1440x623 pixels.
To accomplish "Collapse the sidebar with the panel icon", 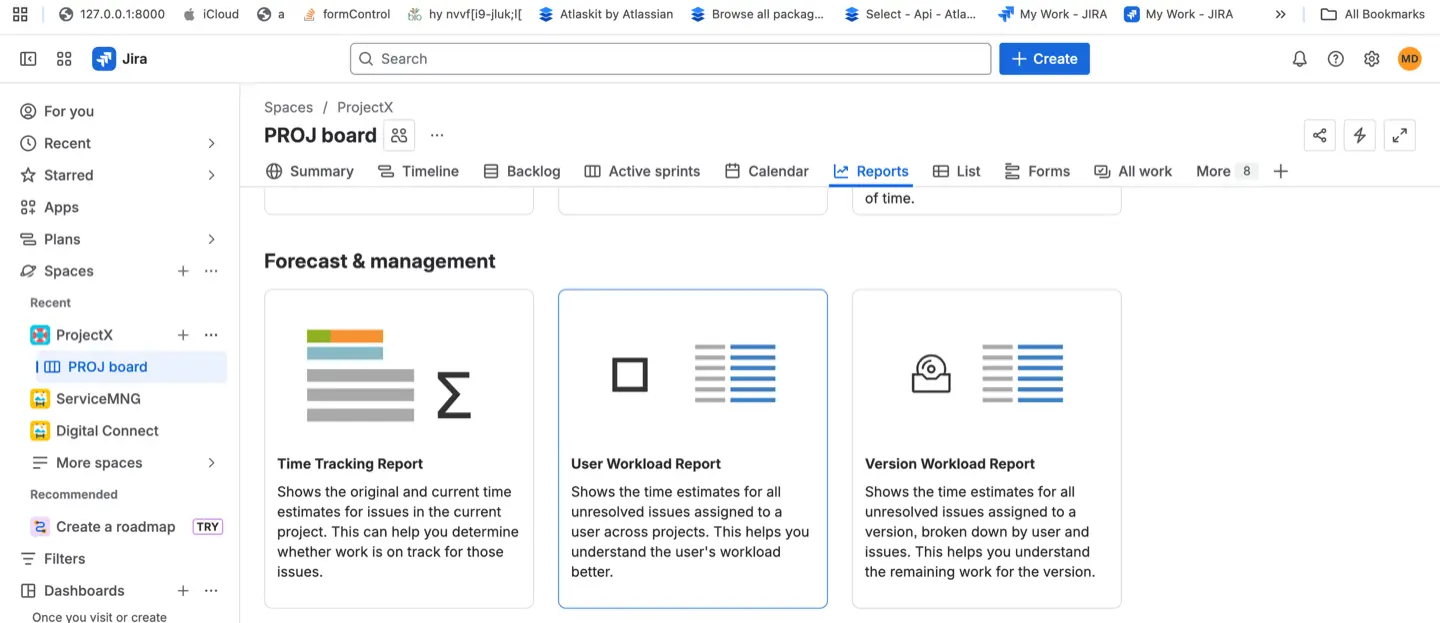I will 28,59.
